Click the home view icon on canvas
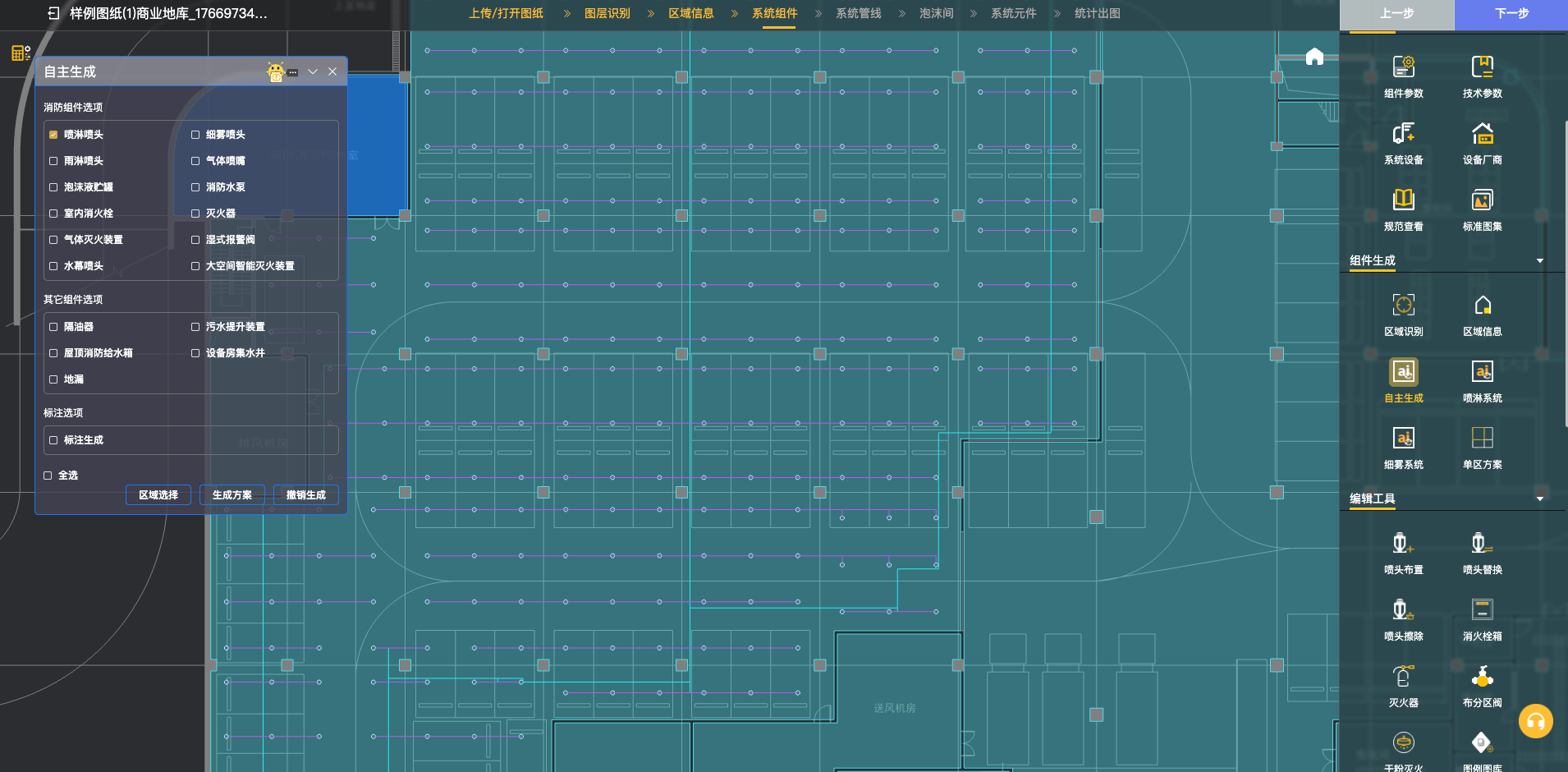The image size is (1568, 772). coord(1314,57)
